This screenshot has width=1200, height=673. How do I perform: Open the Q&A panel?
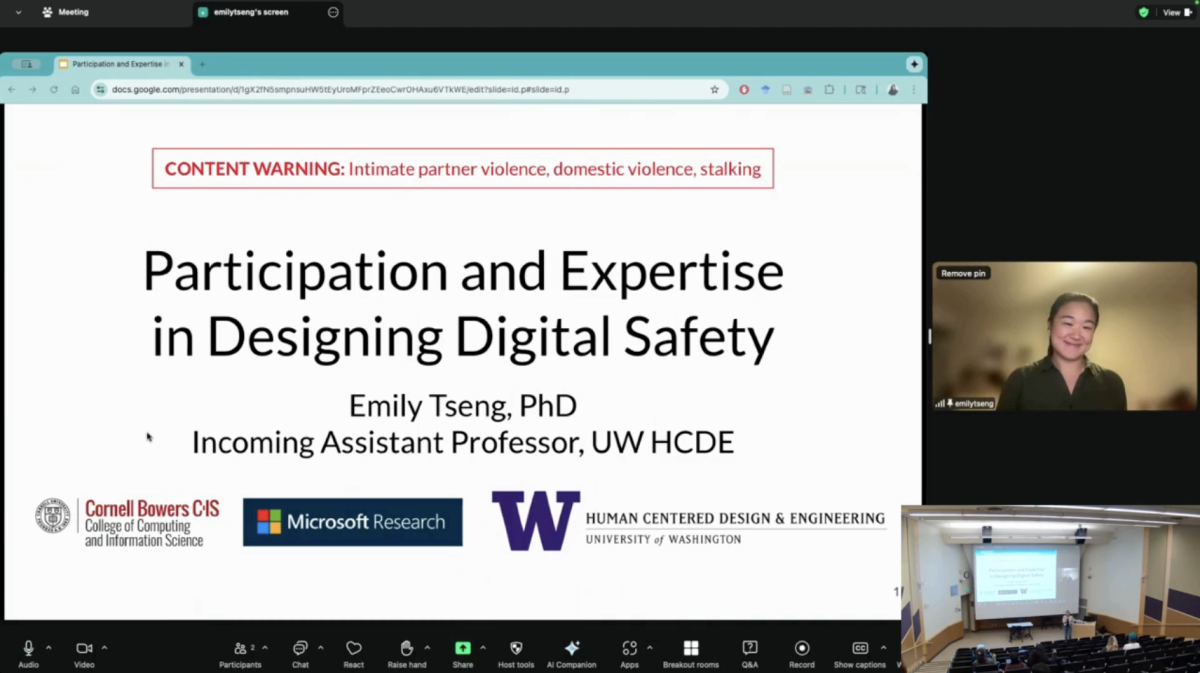point(750,649)
